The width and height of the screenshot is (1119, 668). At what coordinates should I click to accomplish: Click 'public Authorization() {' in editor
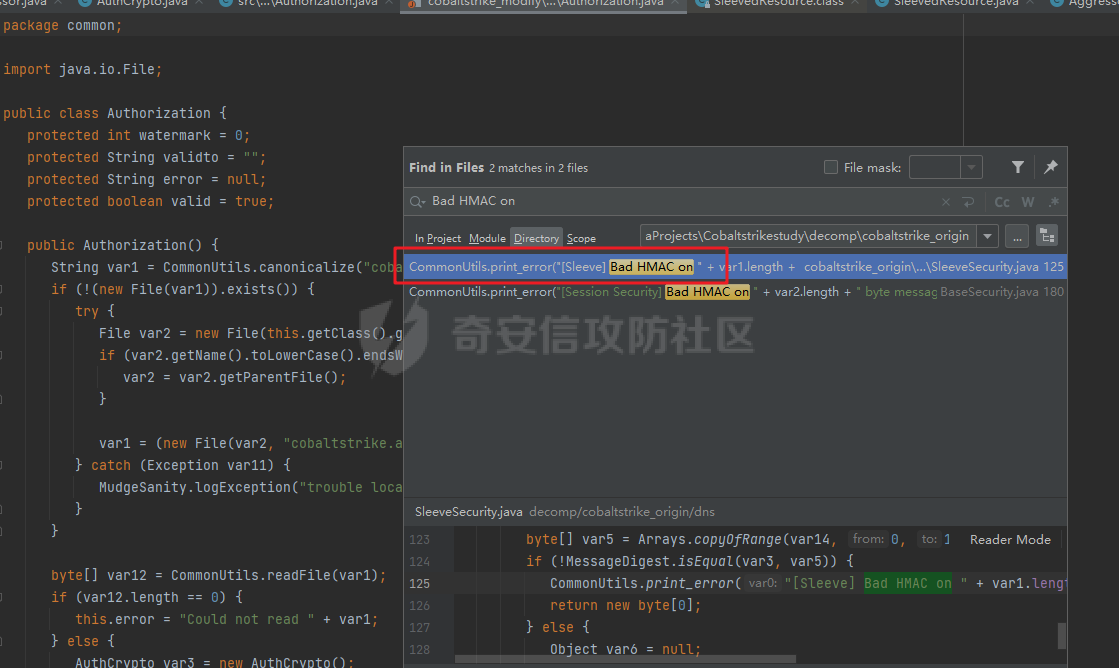[x=123, y=246]
